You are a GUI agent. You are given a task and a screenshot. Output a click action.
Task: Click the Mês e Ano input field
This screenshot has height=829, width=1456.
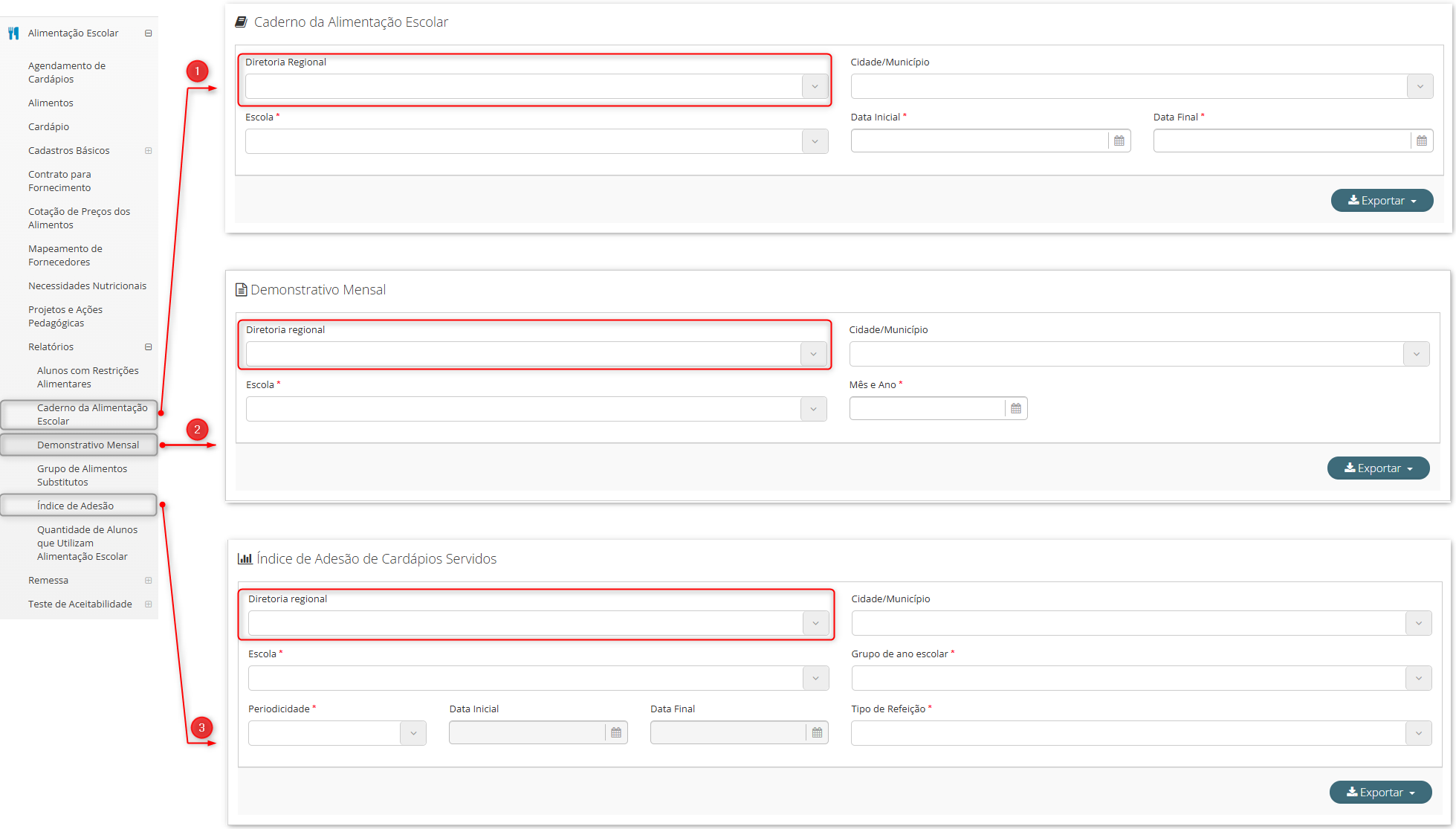(x=927, y=408)
